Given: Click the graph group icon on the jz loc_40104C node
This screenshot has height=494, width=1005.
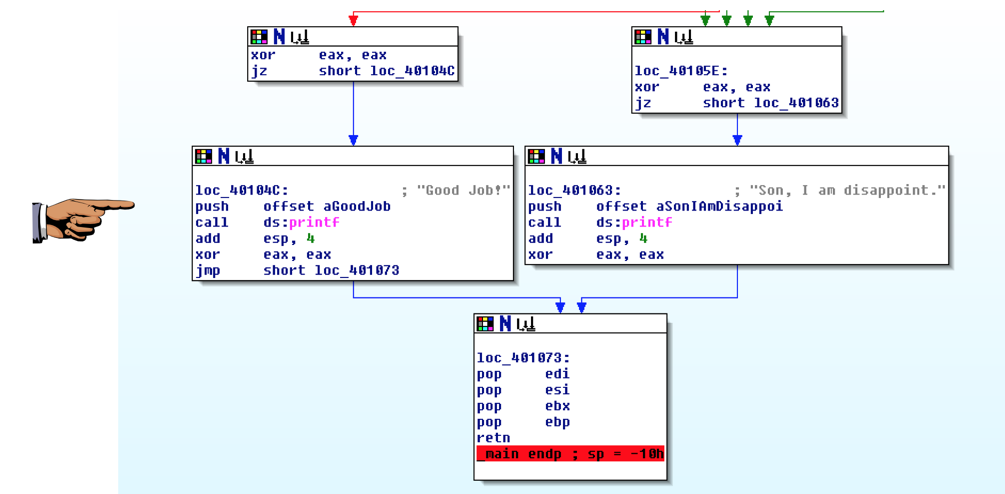Looking at the screenshot, I should 299,38.
